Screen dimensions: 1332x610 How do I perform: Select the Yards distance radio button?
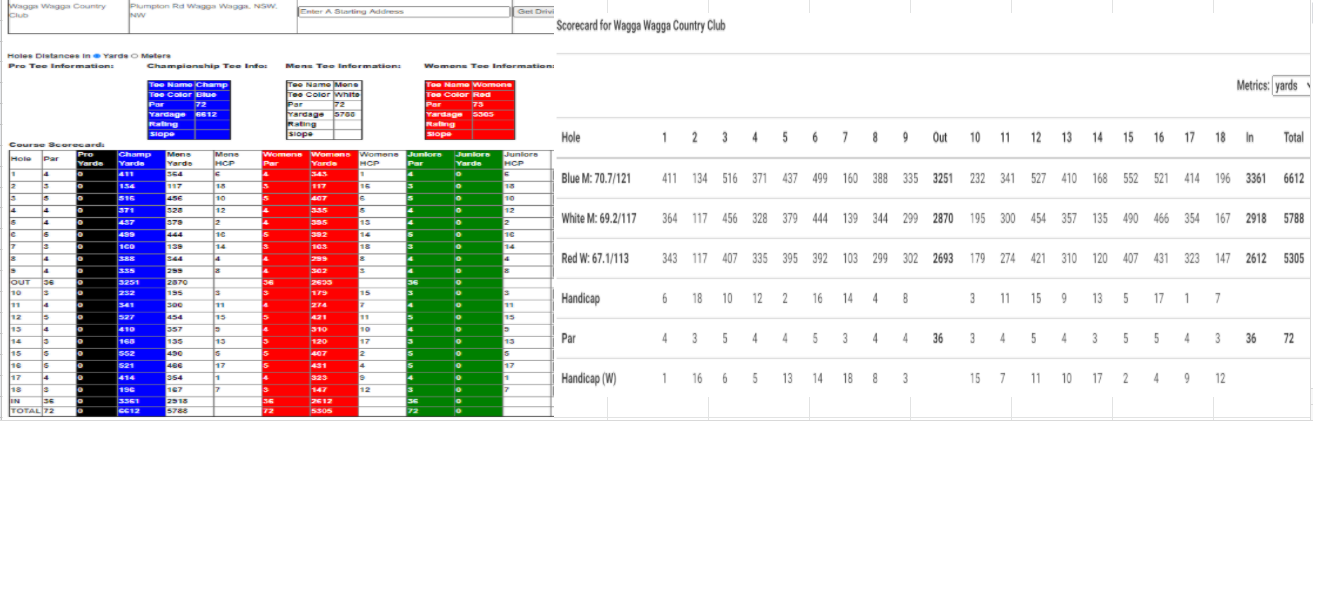click(97, 56)
